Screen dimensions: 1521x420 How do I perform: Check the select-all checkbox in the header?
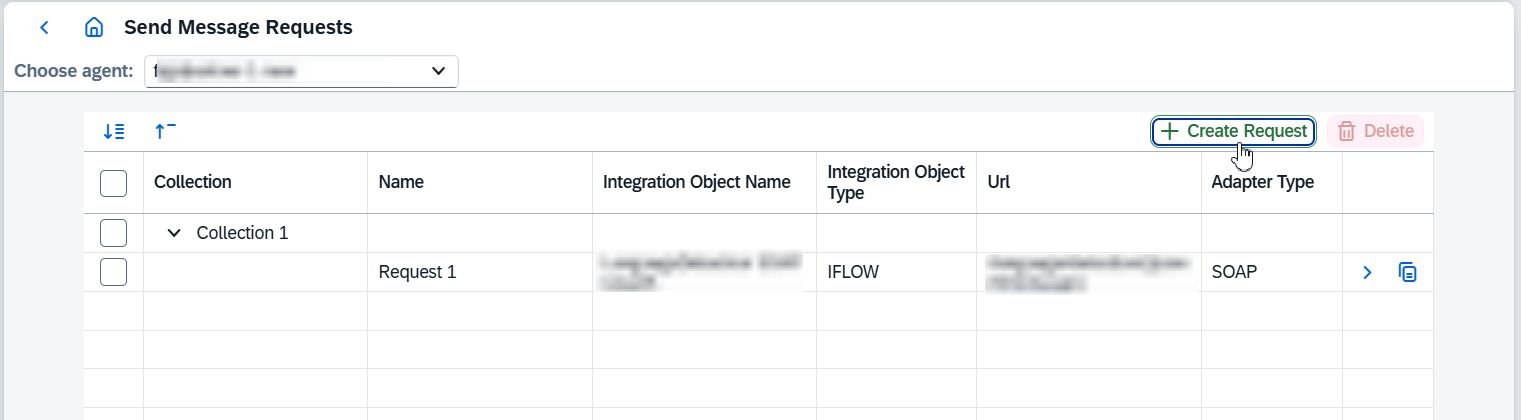tap(114, 183)
